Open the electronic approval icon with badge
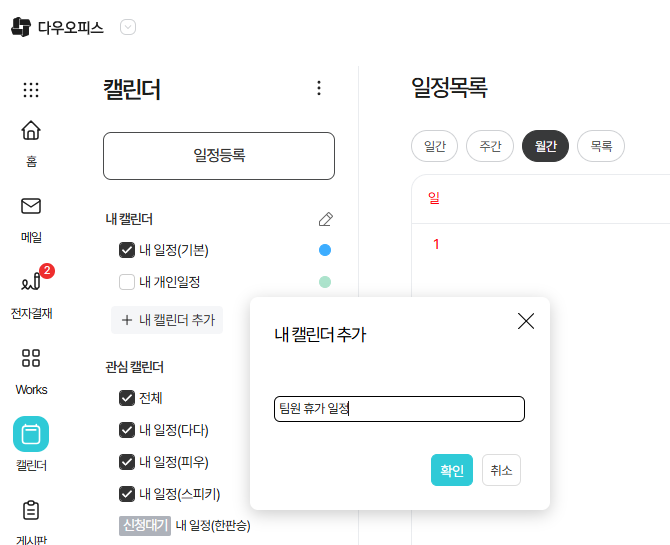This screenshot has width=670, height=545. click(x=31, y=282)
